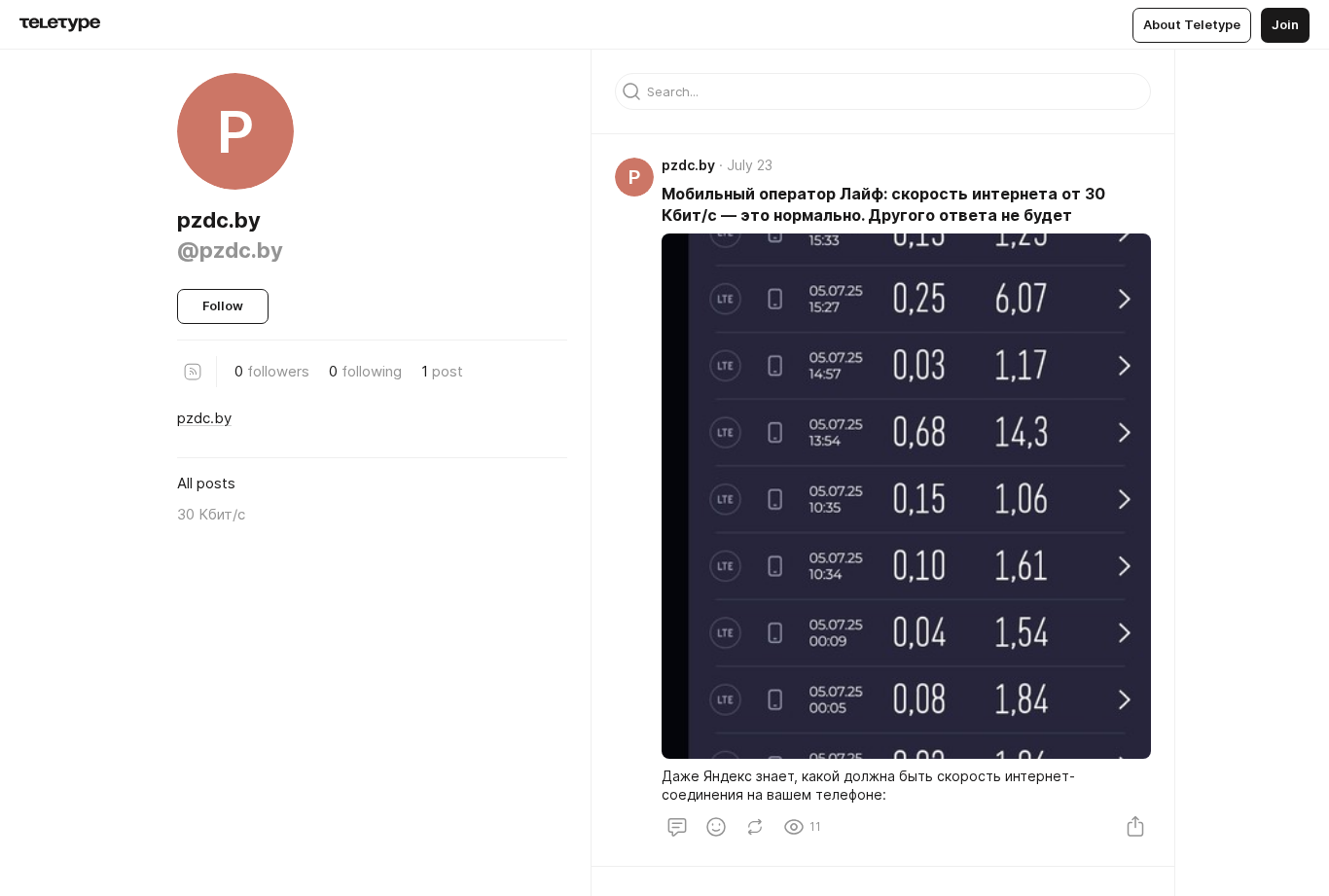
Task: Open comments on the post
Action: pyautogui.click(x=677, y=827)
